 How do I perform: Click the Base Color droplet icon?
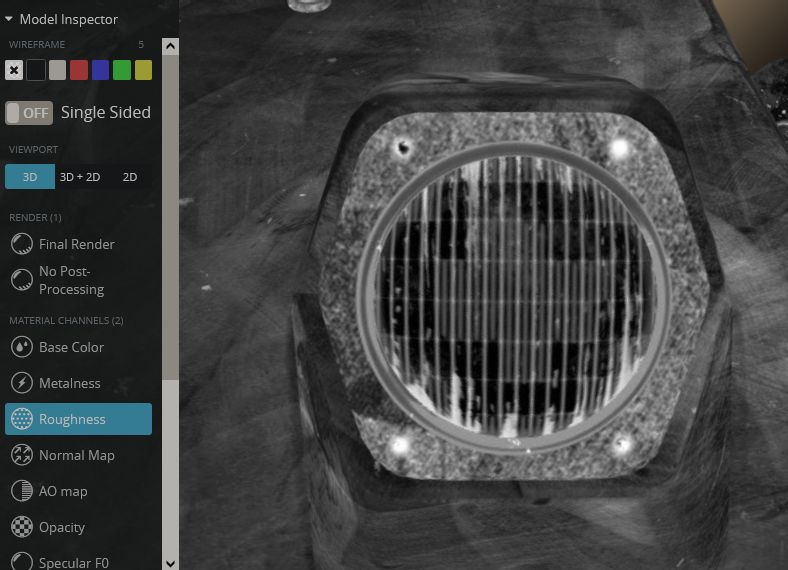tap(22, 347)
